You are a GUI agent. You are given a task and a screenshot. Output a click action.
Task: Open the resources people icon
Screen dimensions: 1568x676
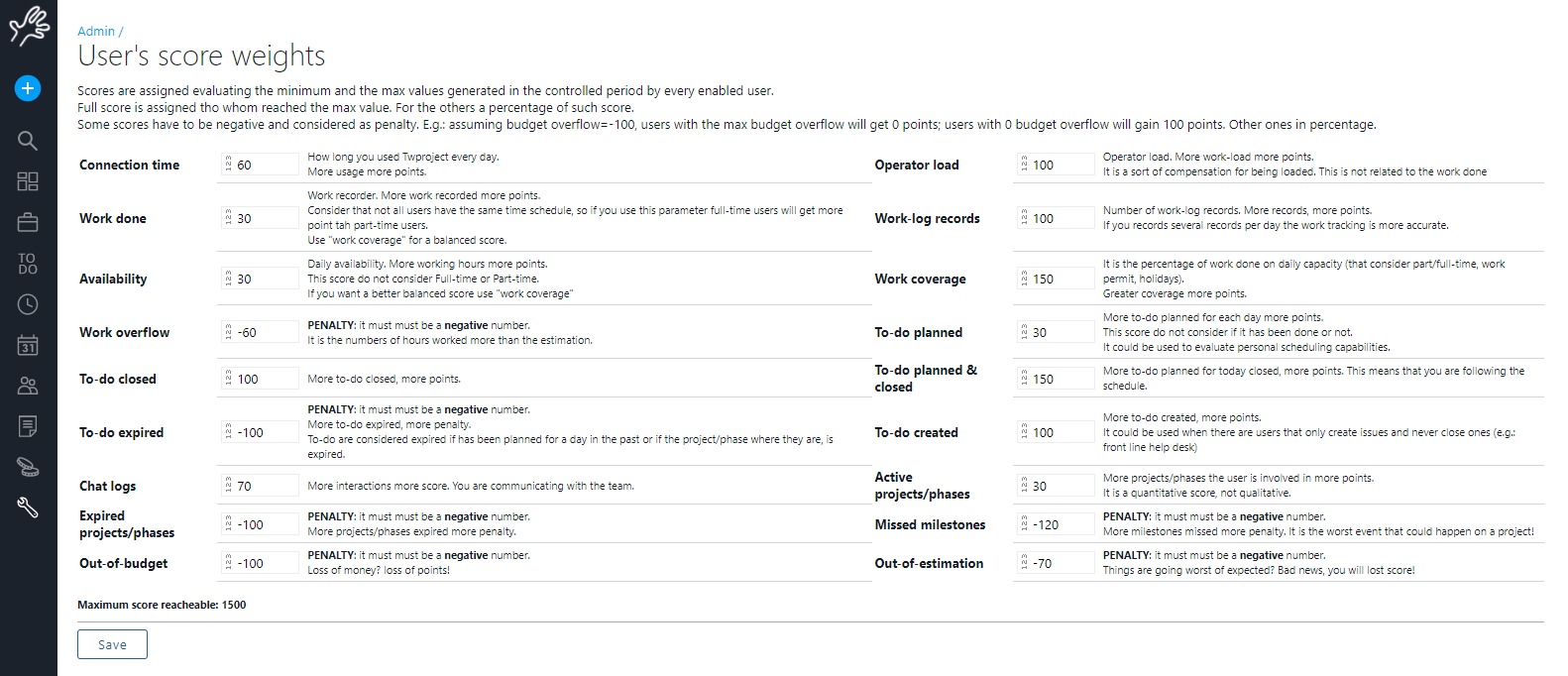pyautogui.click(x=28, y=386)
